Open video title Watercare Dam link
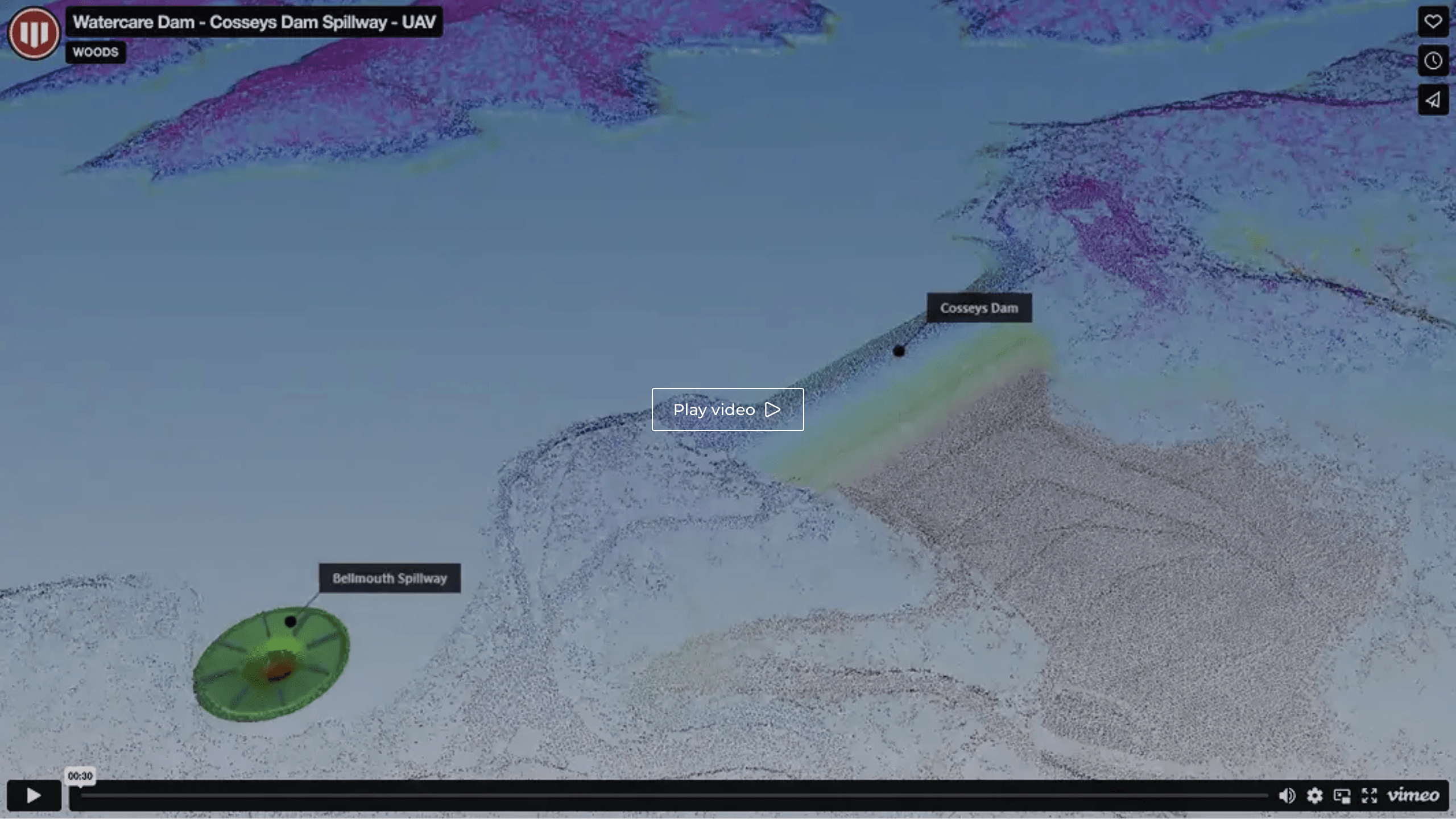1456x819 pixels. 254,22
